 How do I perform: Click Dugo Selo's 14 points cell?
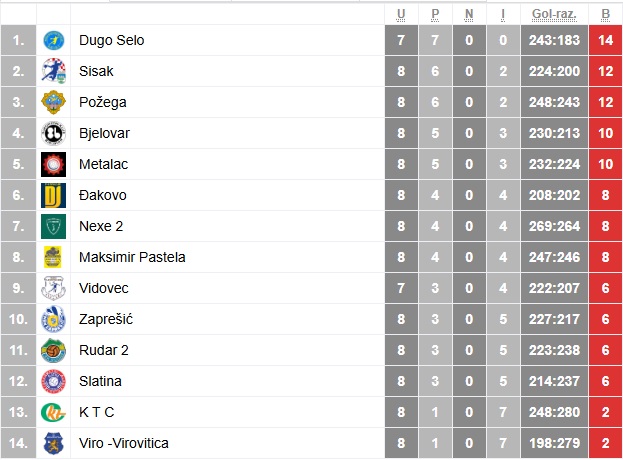[x=605, y=41]
